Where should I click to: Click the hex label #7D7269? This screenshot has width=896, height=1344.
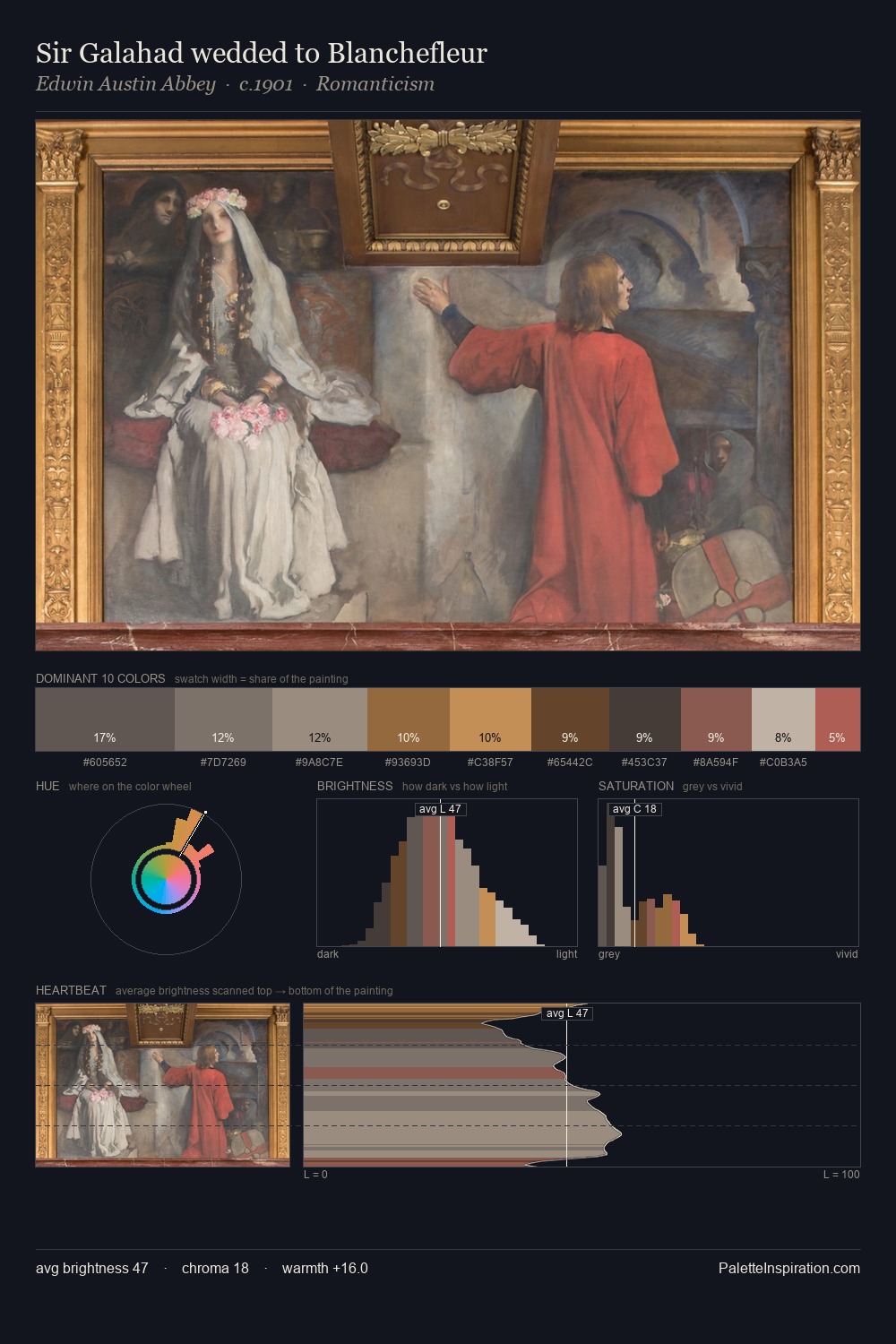(223, 762)
